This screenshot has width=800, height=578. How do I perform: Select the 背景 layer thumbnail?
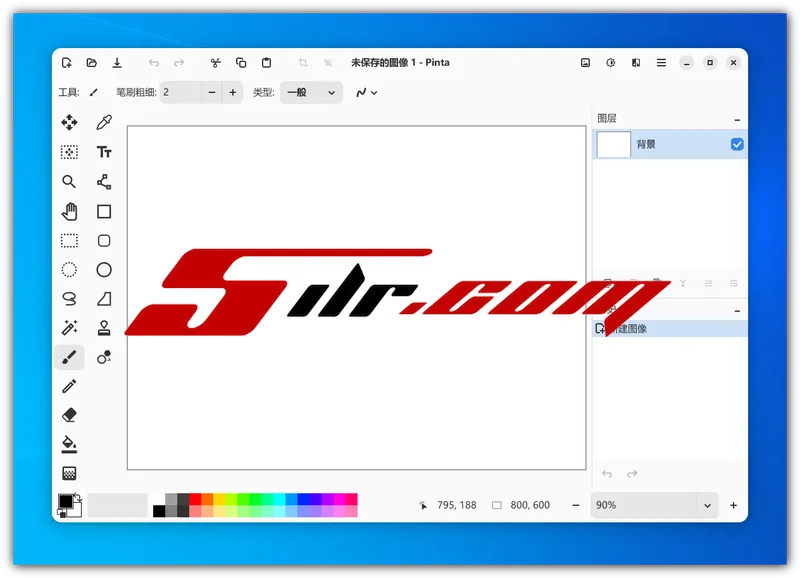coord(614,145)
